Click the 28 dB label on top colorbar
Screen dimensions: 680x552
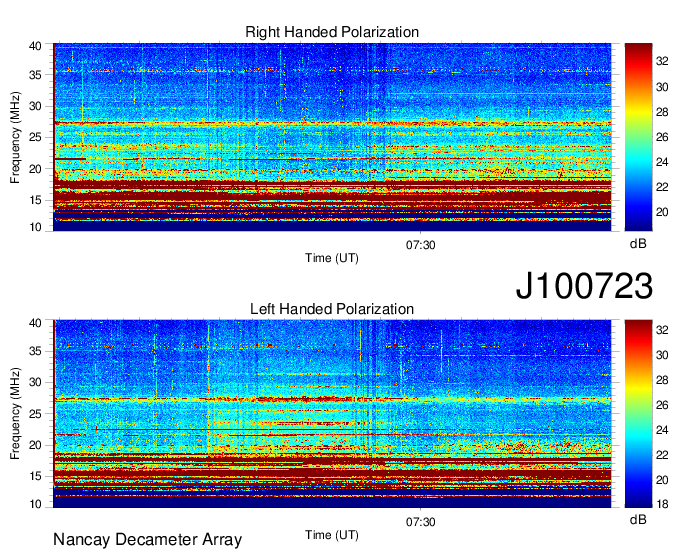[x=662, y=112]
